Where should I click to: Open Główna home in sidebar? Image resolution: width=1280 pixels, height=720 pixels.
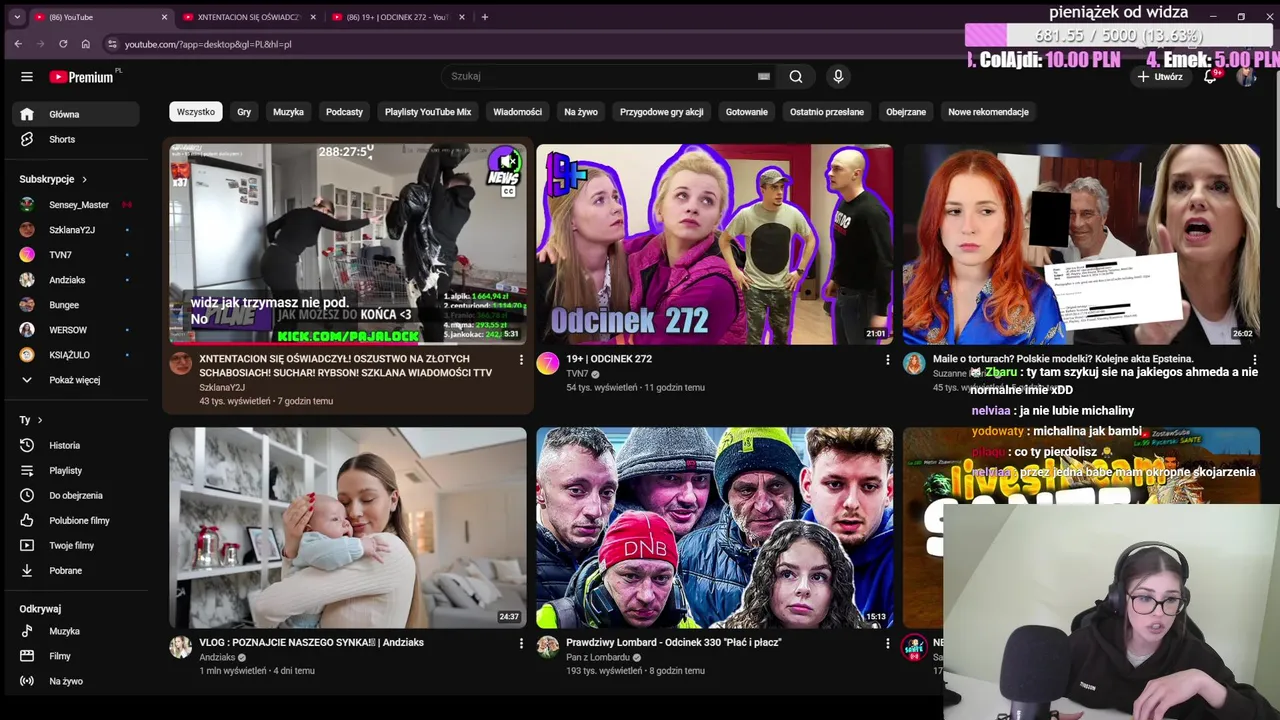pos(76,114)
